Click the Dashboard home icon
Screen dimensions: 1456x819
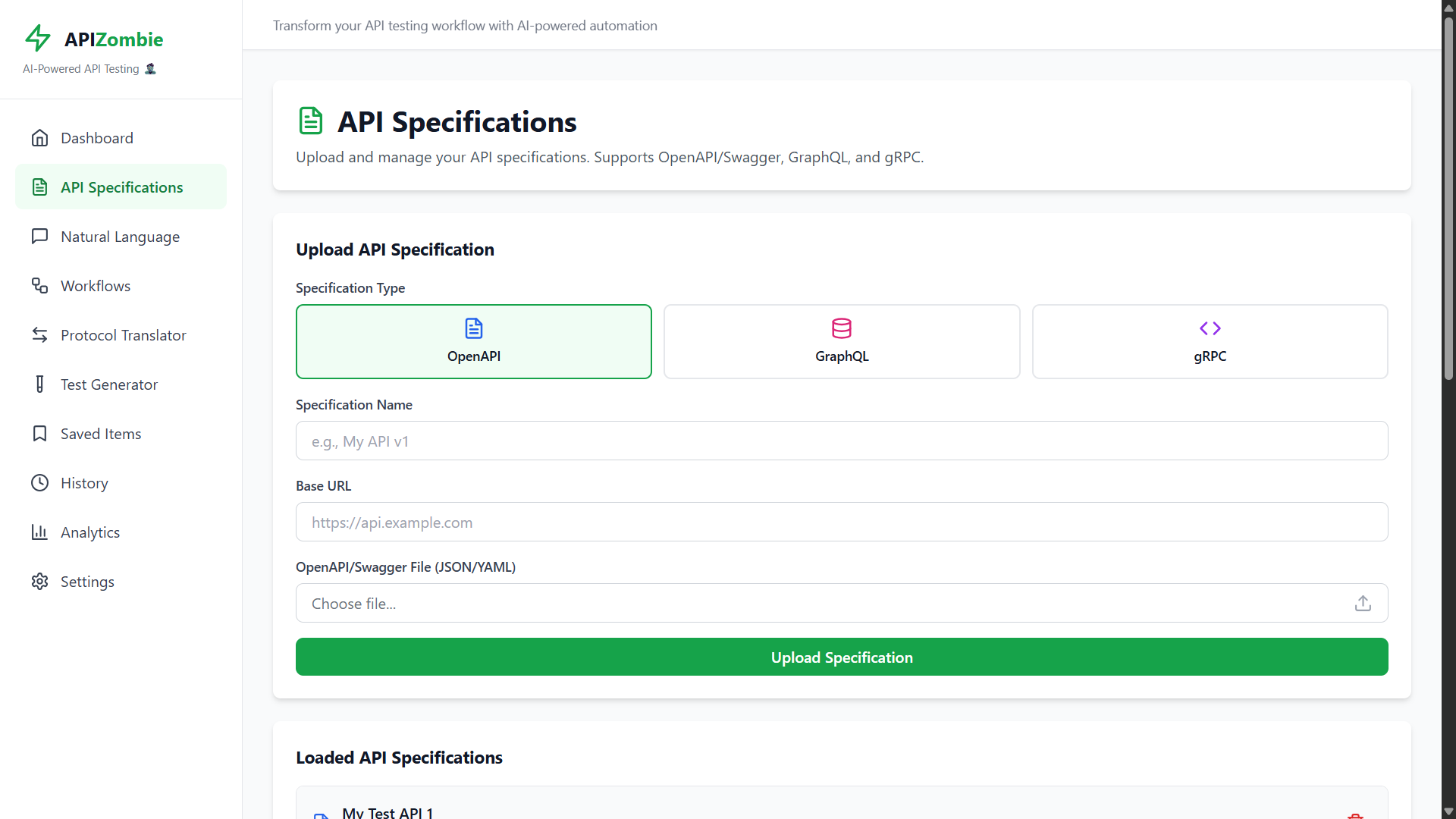(x=39, y=138)
